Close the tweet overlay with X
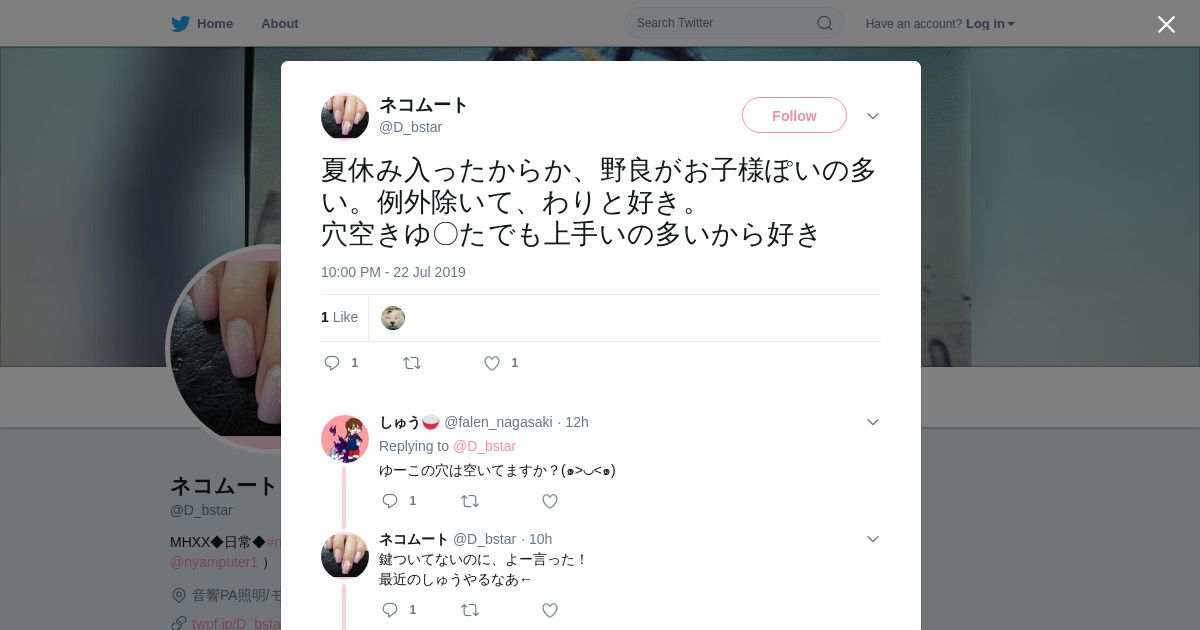Viewport: 1200px width, 630px height. tap(1166, 24)
